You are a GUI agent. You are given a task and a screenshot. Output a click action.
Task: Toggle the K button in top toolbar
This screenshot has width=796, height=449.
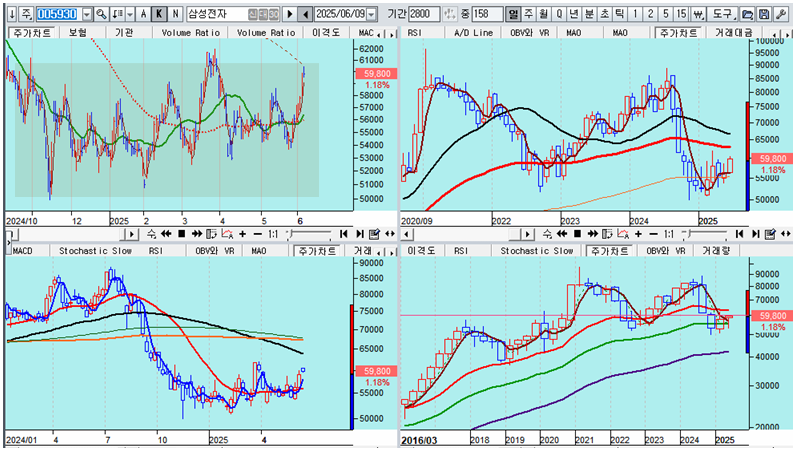coord(160,14)
